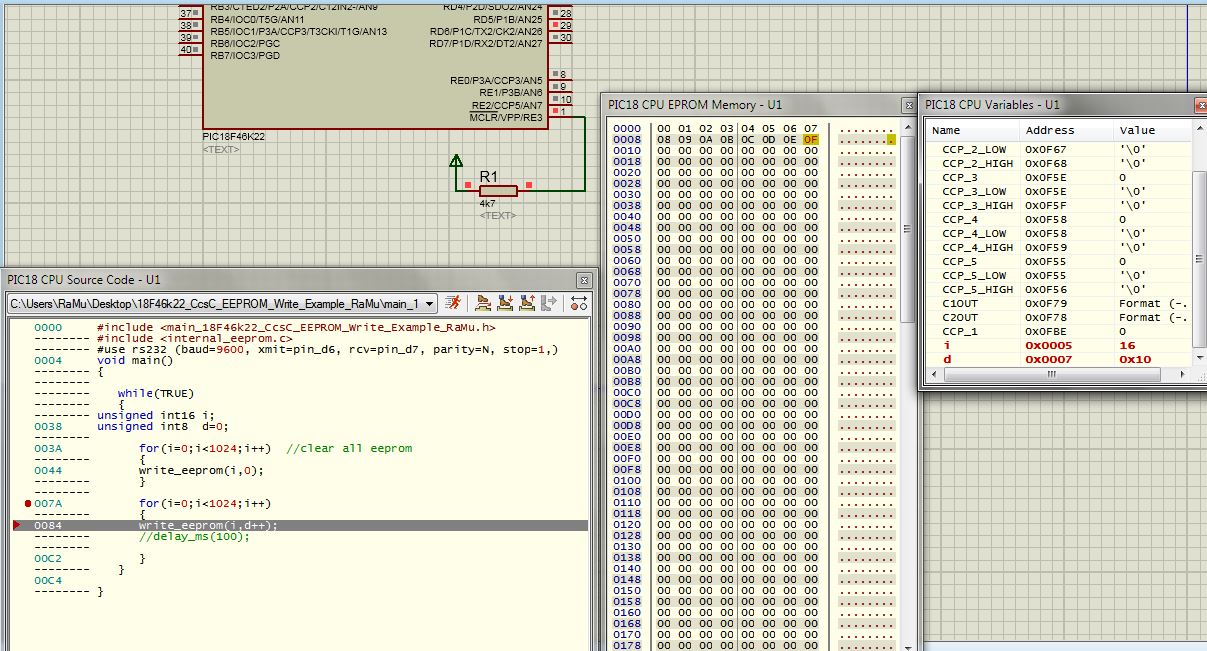Select the CCP_2_HIGH variable row

click(1058, 163)
